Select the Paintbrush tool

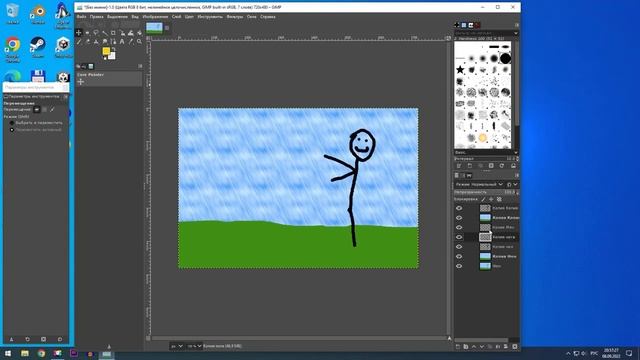click(79, 42)
